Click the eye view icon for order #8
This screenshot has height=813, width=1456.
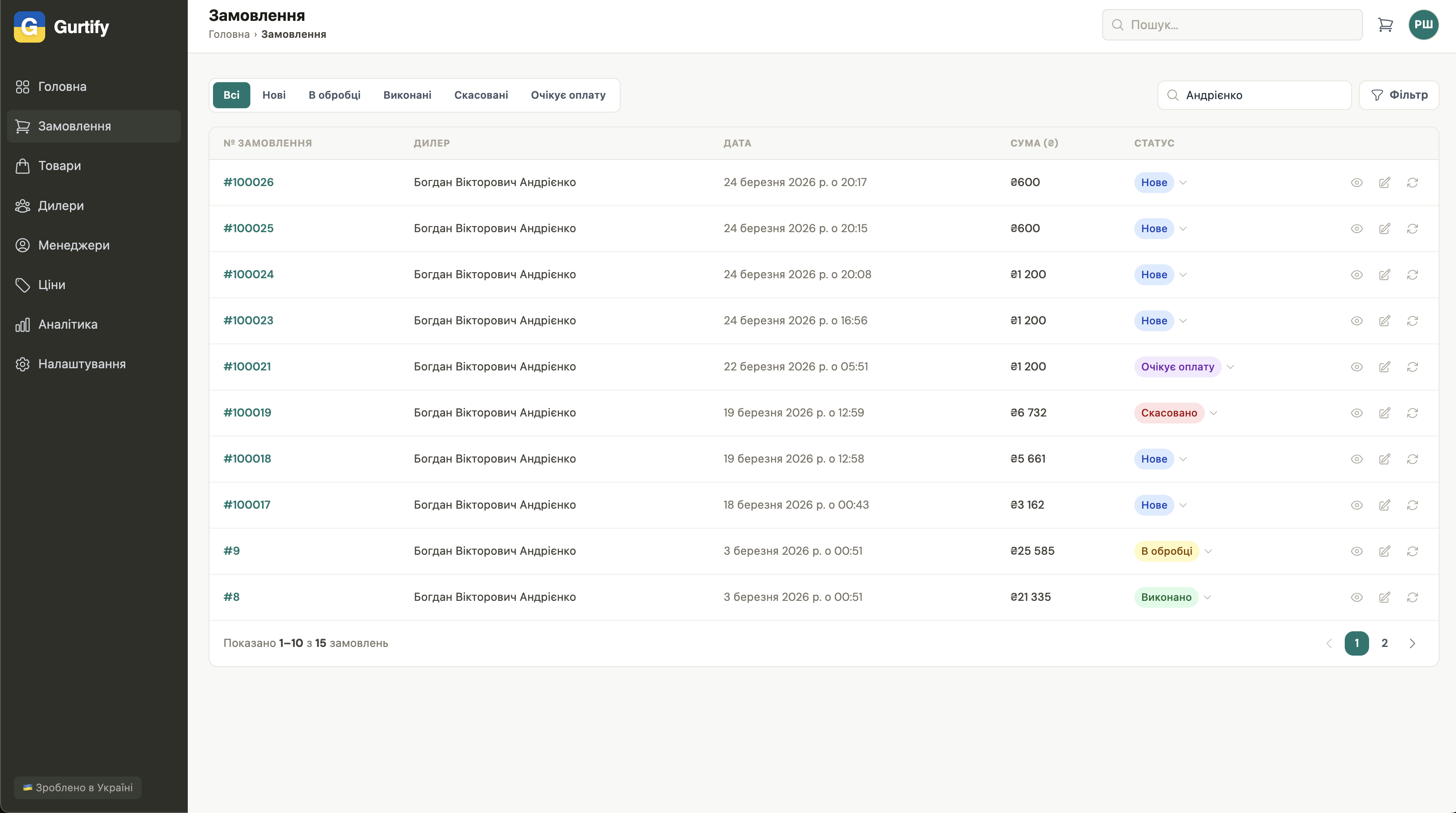coord(1356,598)
